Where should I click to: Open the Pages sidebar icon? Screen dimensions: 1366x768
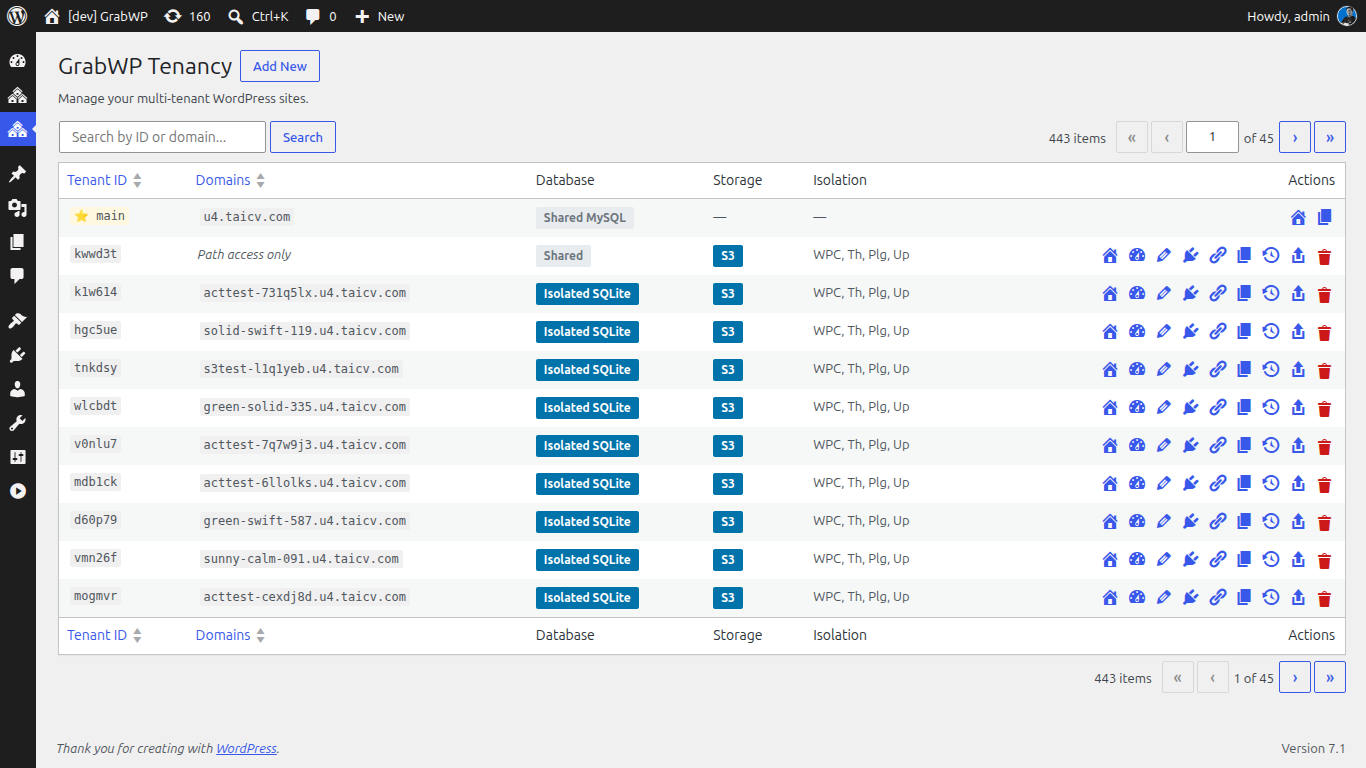point(17,242)
